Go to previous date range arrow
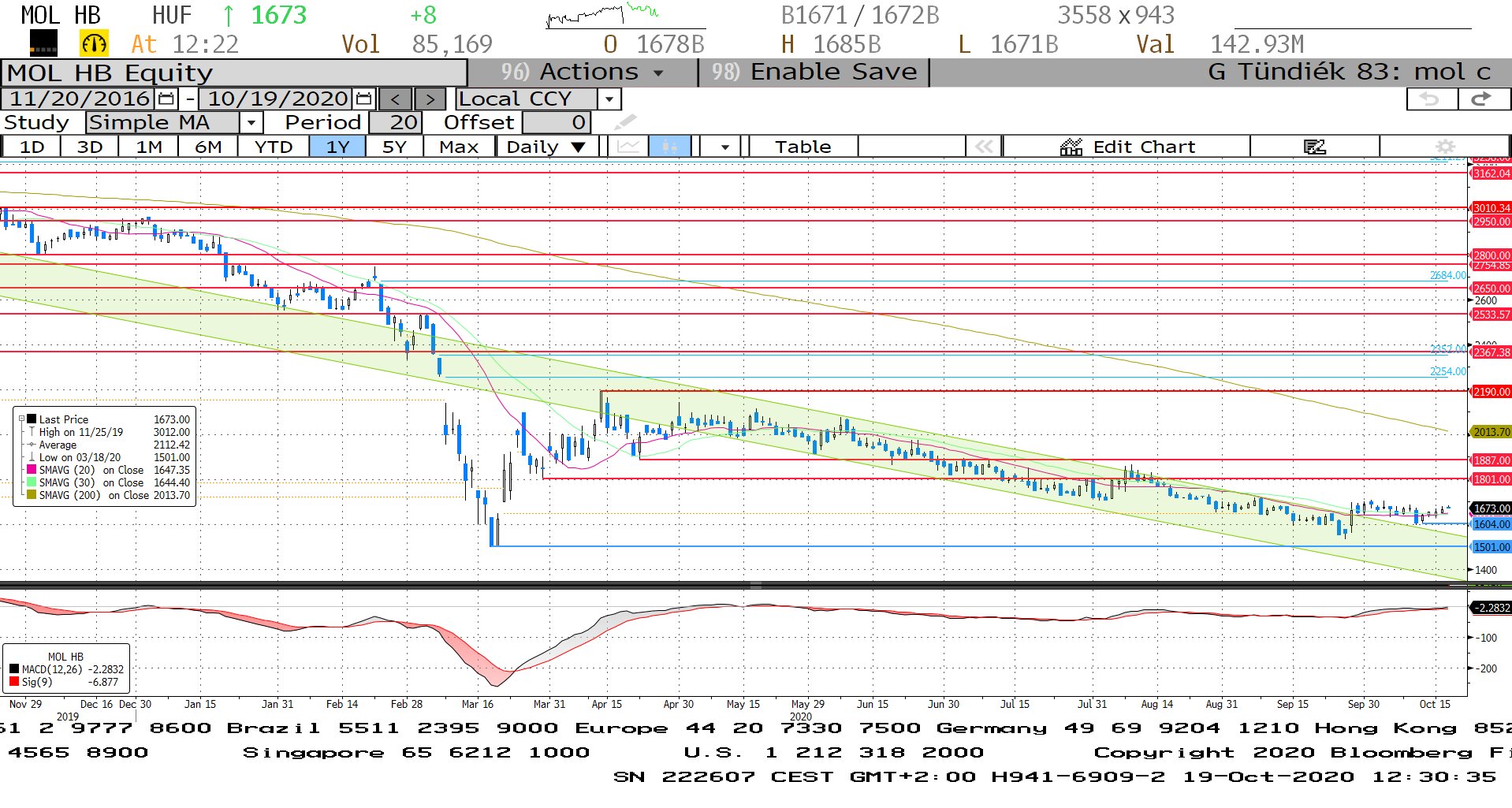The image size is (1512, 808). tap(396, 99)
